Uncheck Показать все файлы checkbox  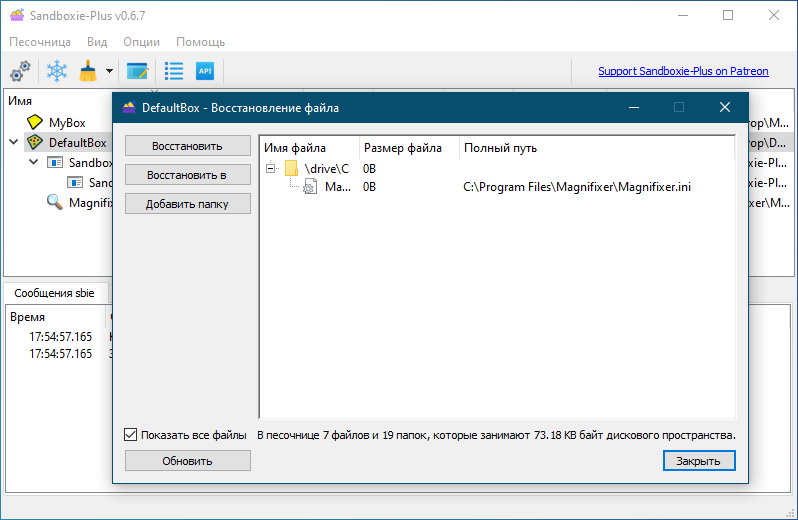tap(130, 435)
